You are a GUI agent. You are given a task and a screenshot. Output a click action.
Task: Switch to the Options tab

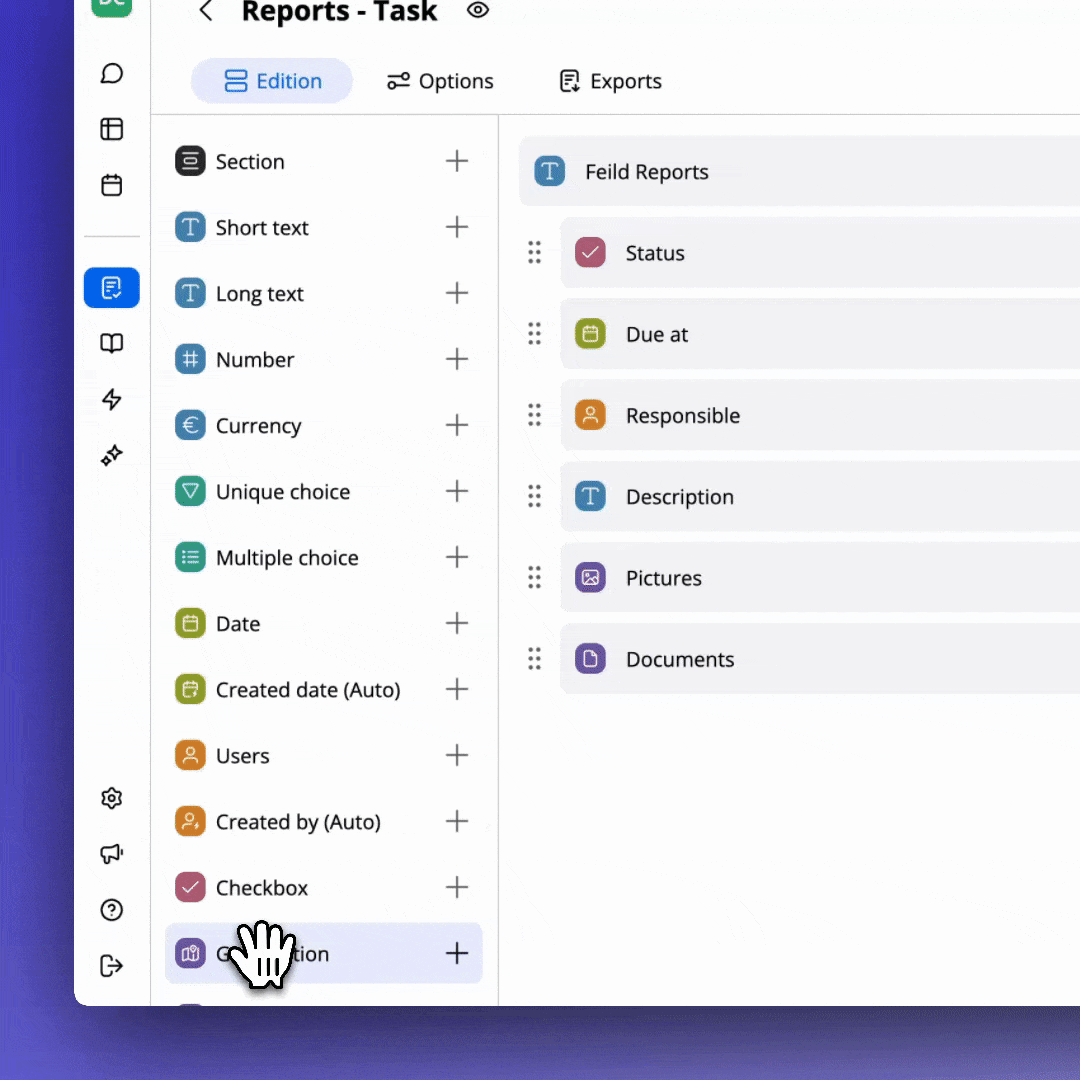pos(440,81)
